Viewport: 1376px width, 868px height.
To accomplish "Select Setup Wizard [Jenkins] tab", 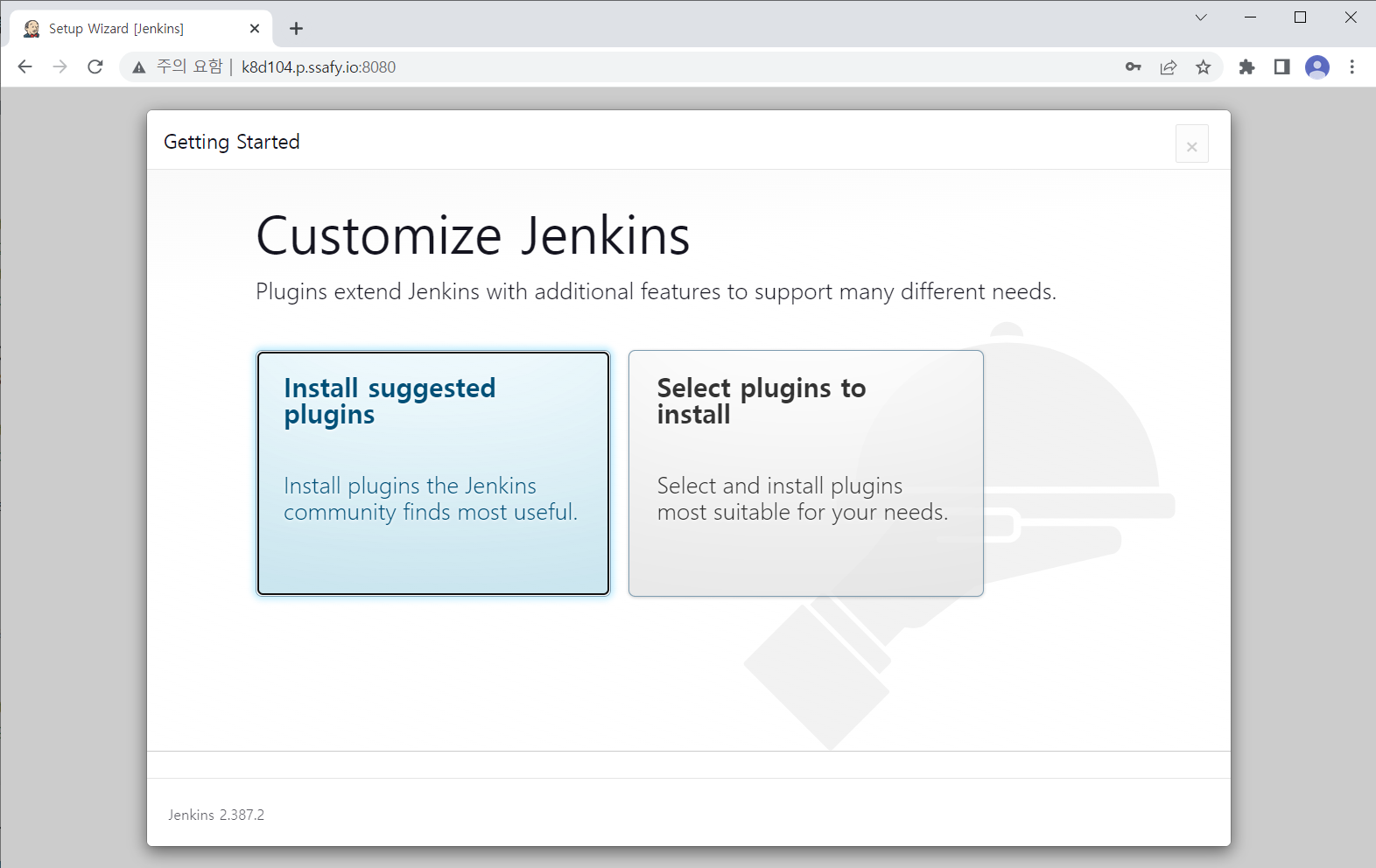I will tap(141, 29).
